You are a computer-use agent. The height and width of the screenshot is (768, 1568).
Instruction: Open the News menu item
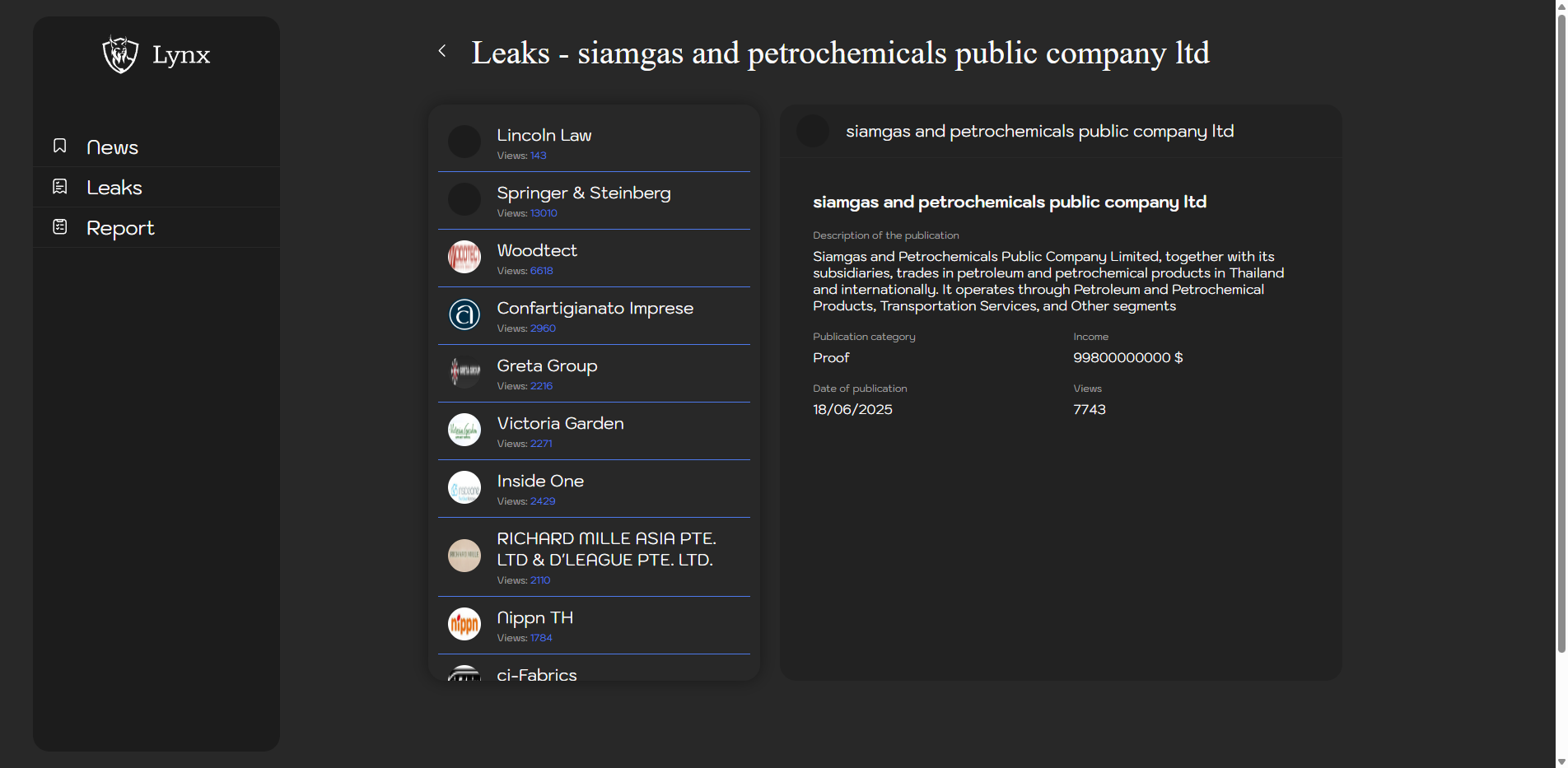[112, 147]
